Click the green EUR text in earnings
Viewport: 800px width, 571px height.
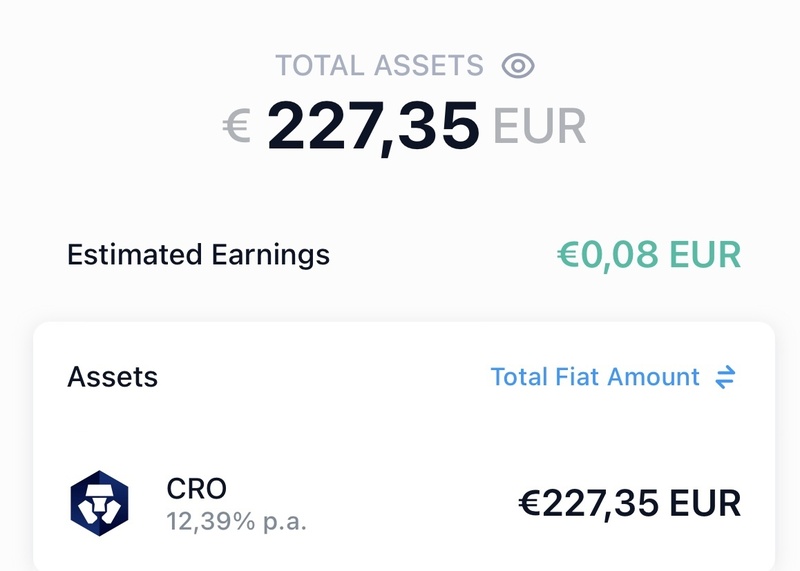(x=705, y=254)
